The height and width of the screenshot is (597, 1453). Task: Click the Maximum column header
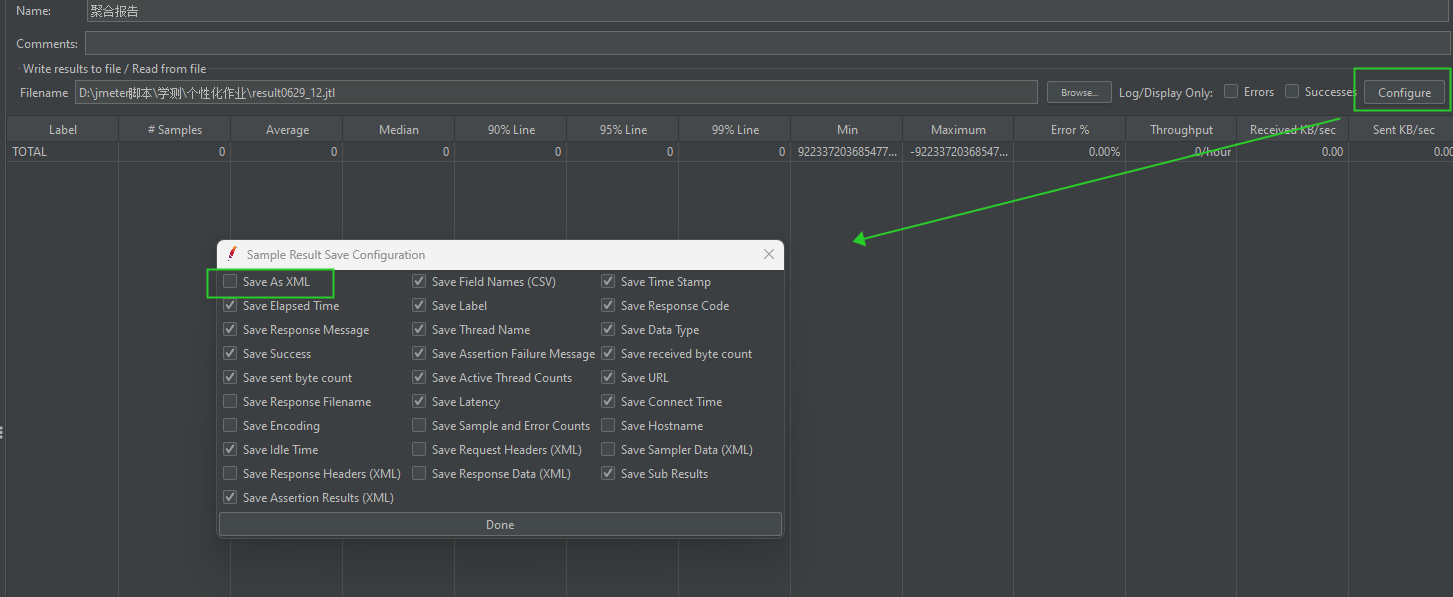(959, 130)
